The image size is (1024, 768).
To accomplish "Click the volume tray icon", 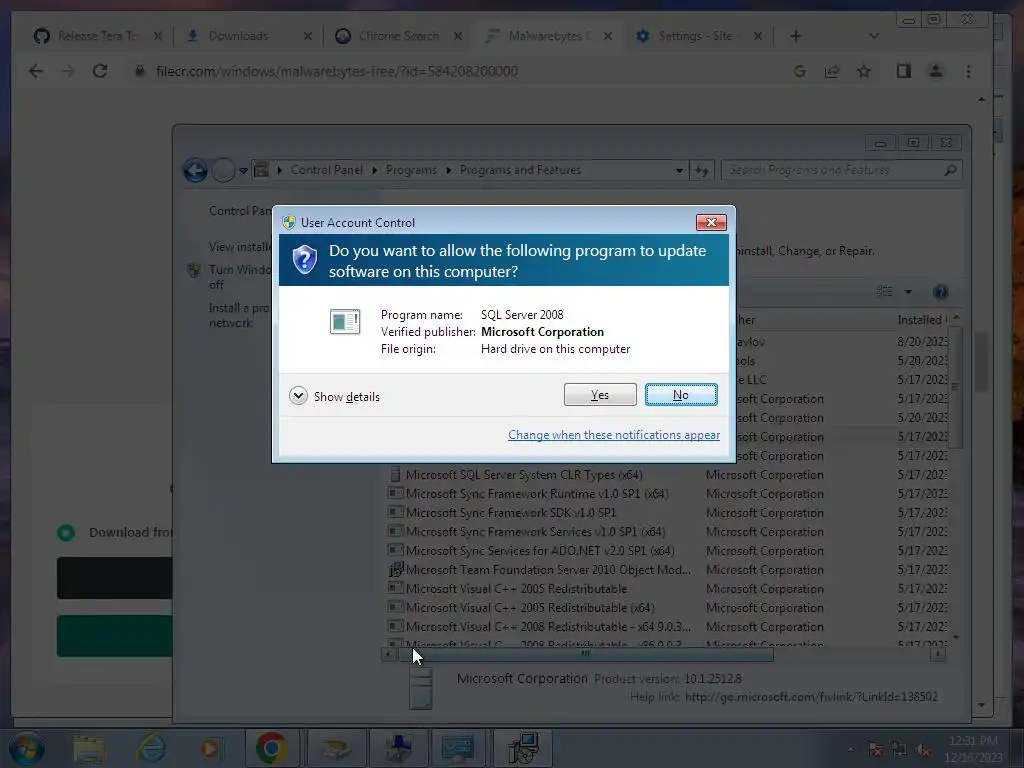I will coord(923,750).
